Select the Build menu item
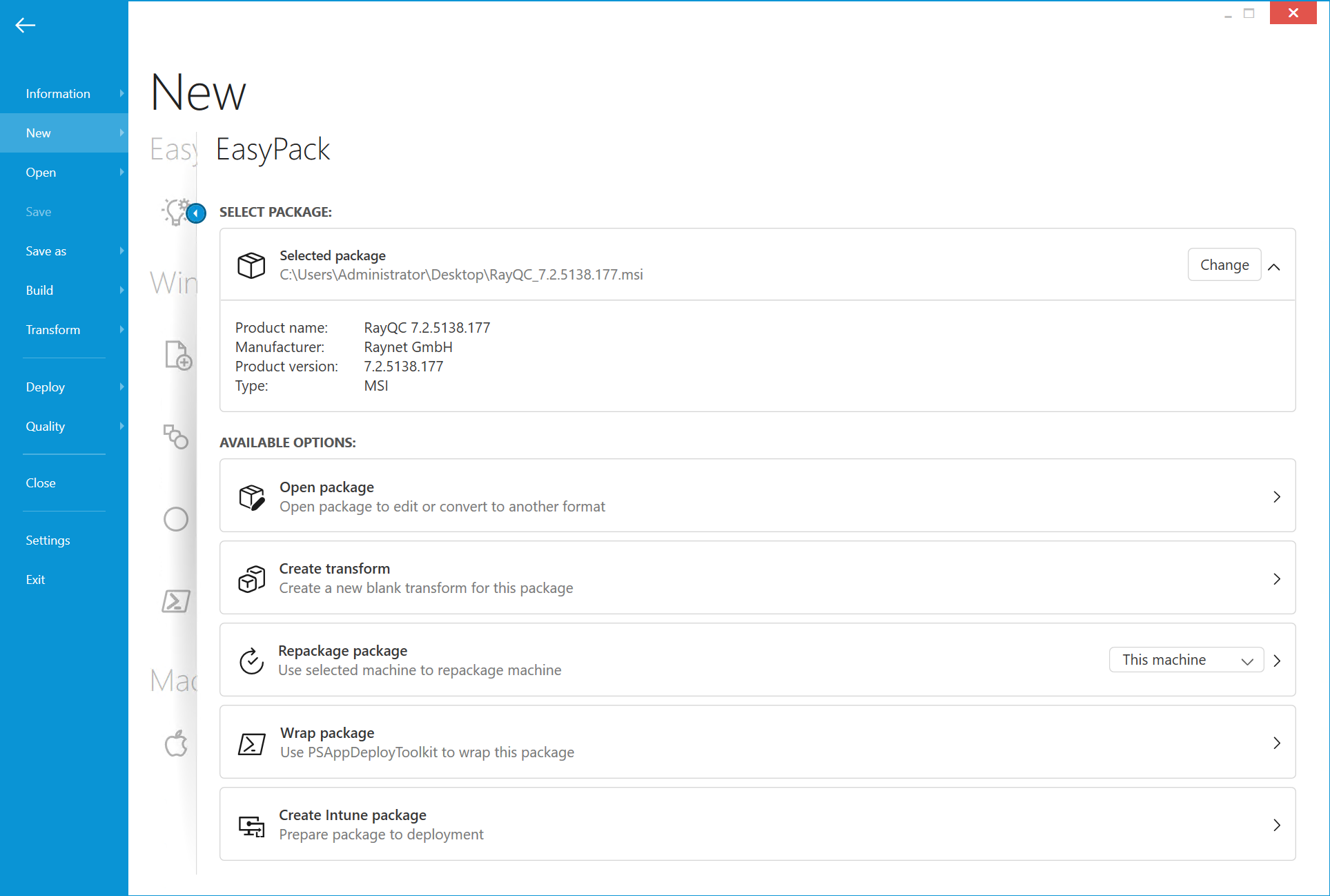The height and width of the screenshot is (896, 1330). click(64, 291)
